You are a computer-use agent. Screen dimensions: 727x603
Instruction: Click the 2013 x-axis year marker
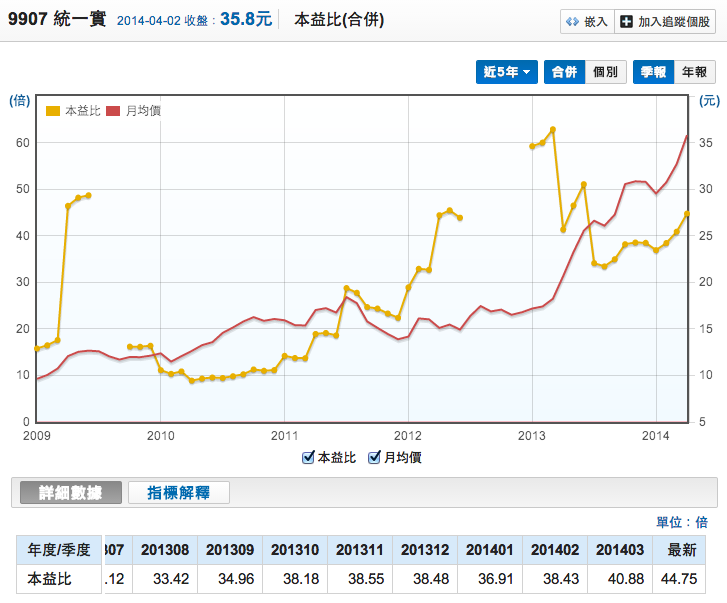(531, 435)
